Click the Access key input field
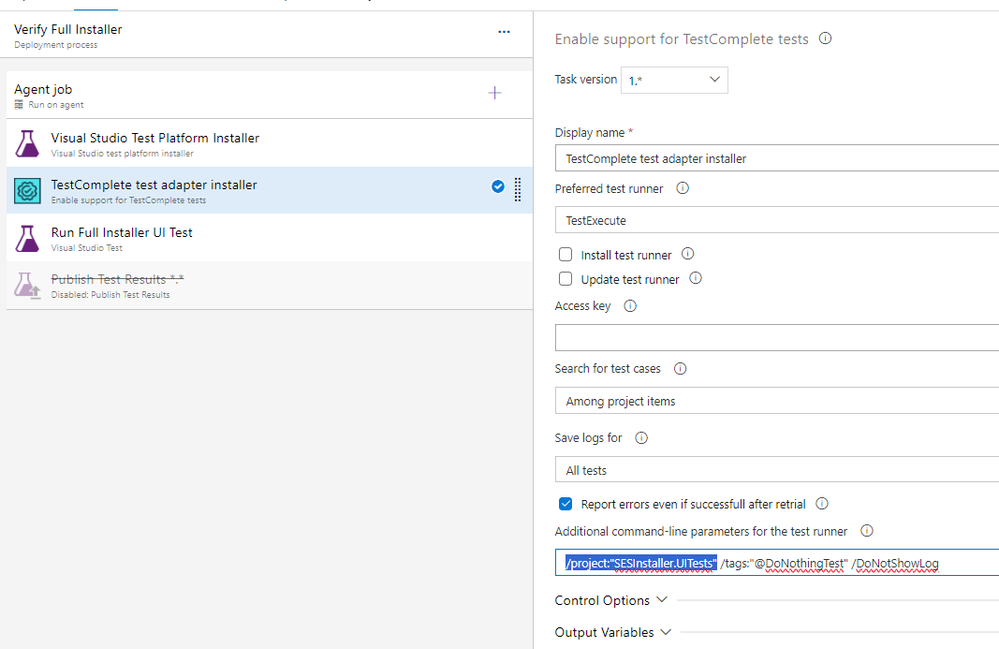999x649 pixels. [x=776, y=338]
